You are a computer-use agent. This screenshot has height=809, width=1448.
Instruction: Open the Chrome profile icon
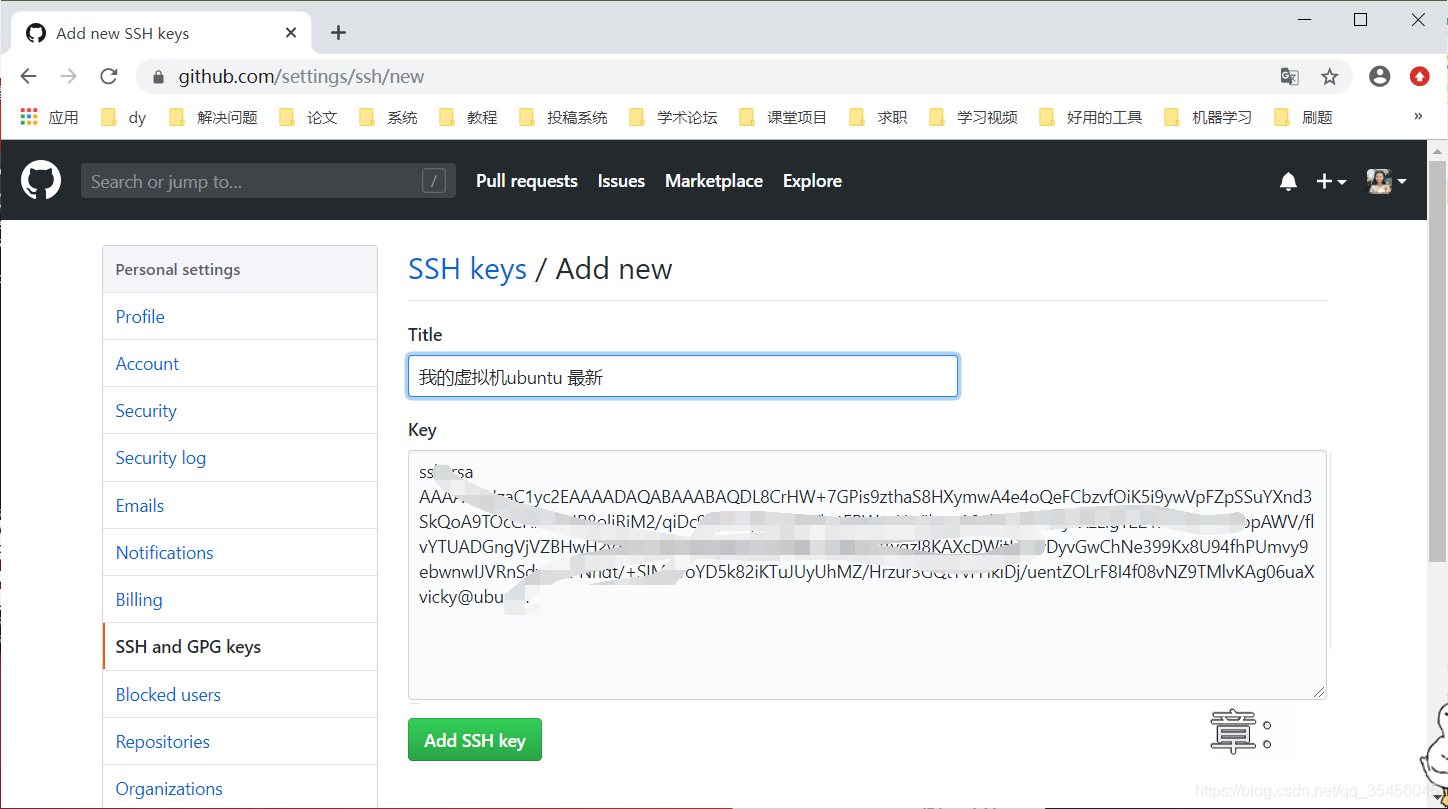(x=1380, y=76)
